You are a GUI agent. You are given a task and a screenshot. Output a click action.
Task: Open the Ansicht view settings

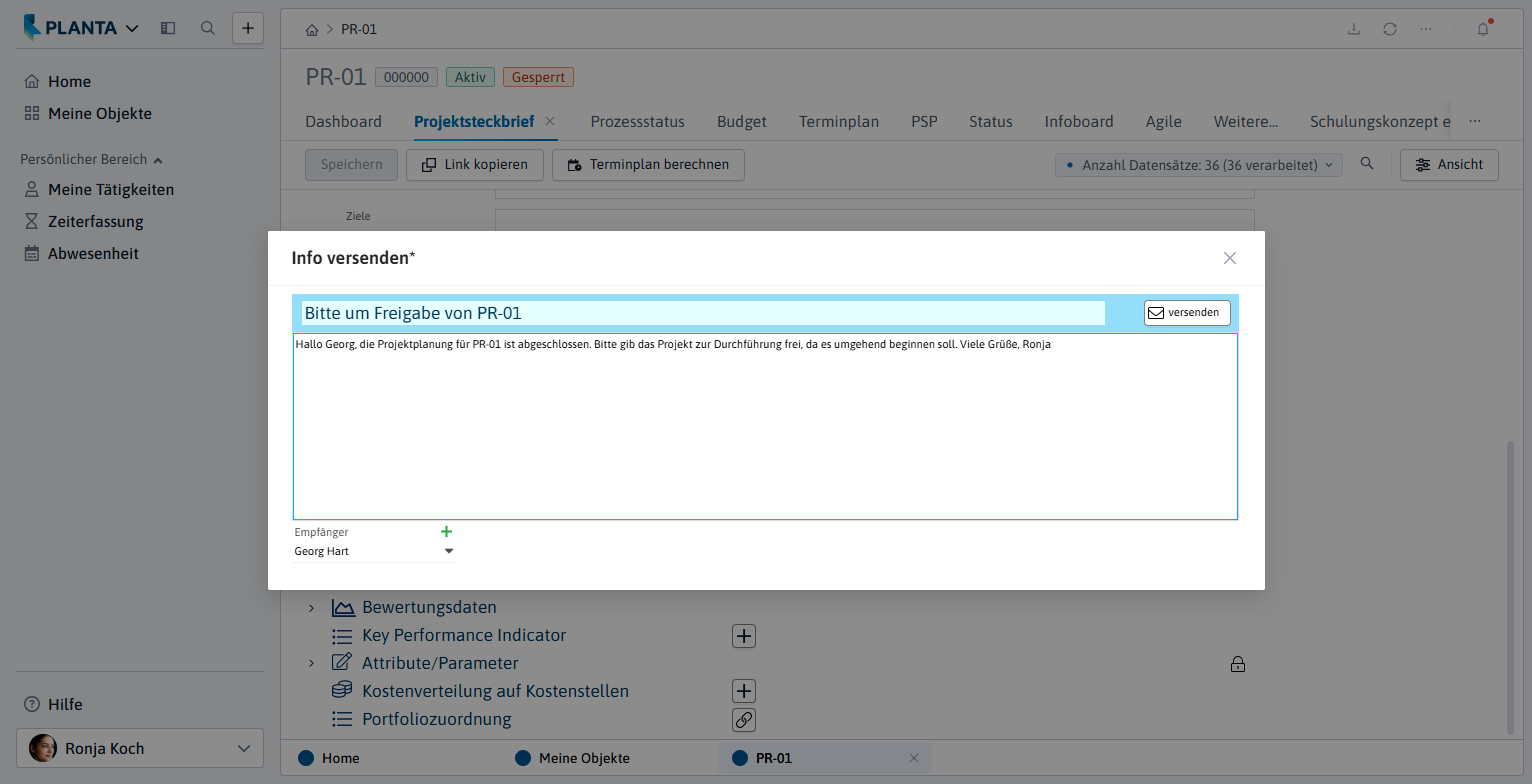point(1449,165)
